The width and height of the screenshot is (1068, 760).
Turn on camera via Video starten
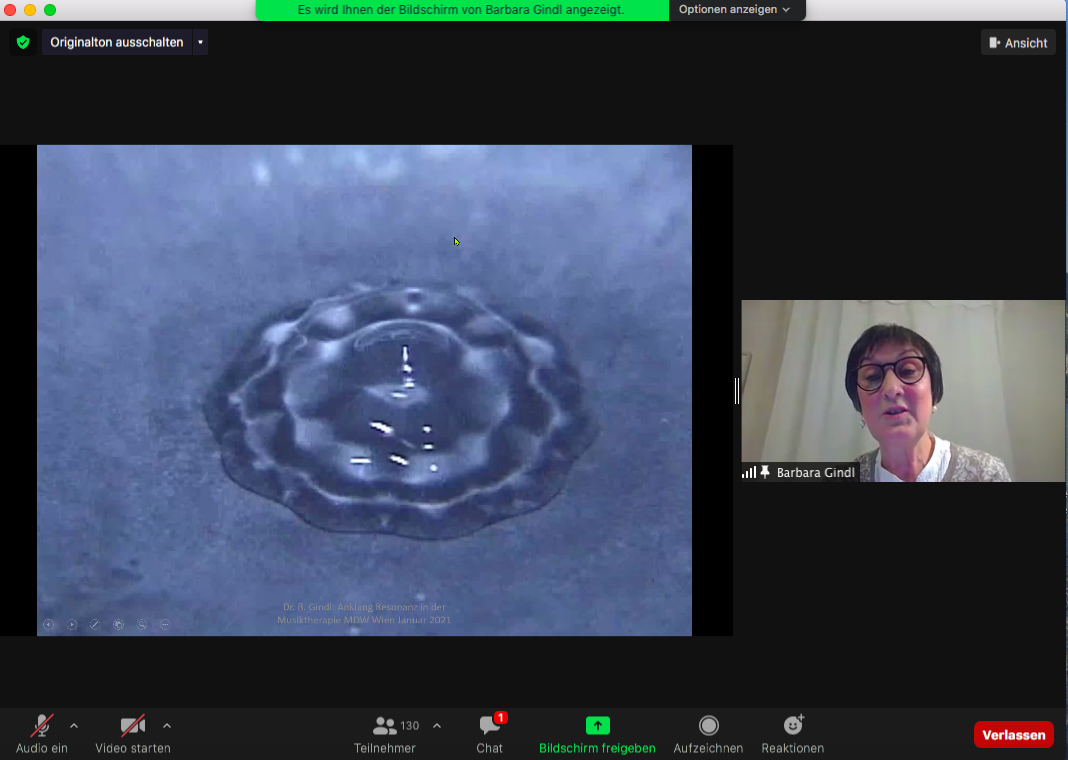point(132,726)
